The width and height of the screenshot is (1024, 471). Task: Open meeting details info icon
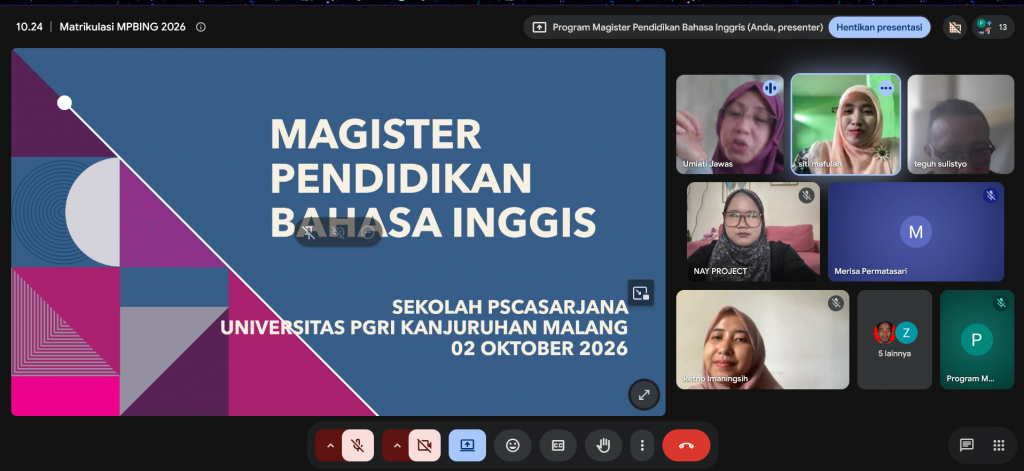point(200,27)
